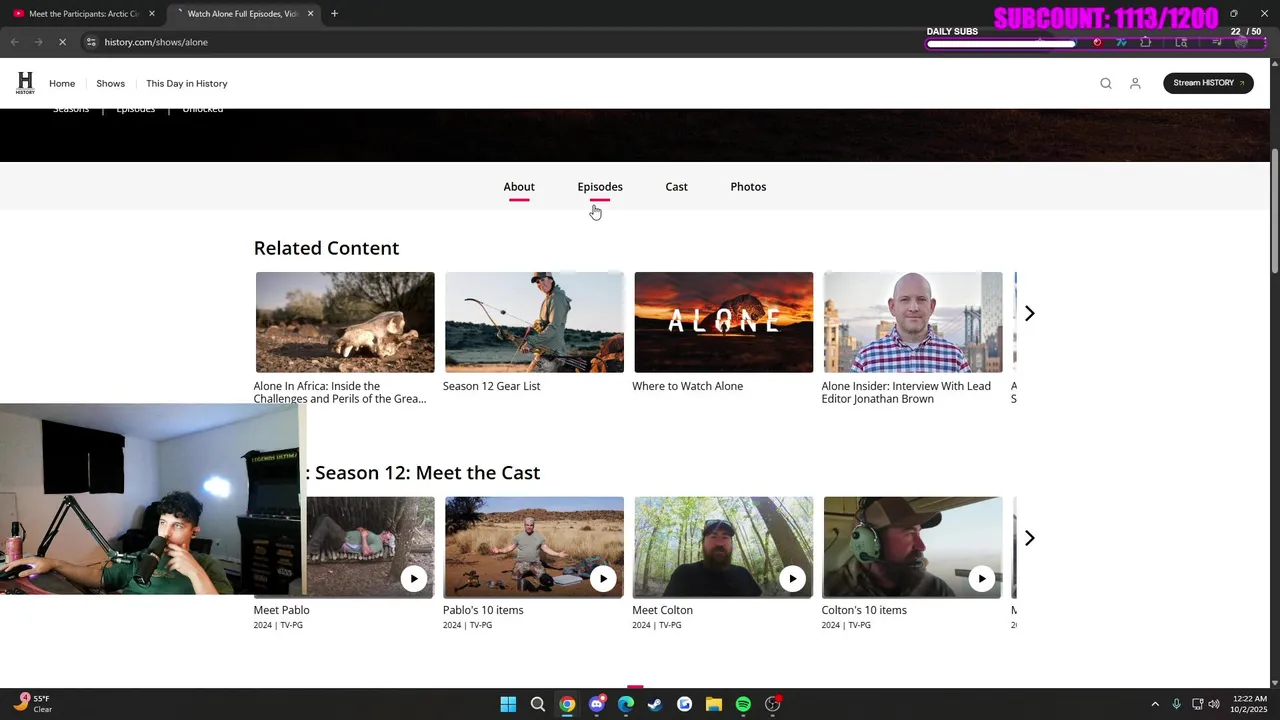Show hidden system tray icons chevron
The image size is (1280, 720).
coord(1155,704)
